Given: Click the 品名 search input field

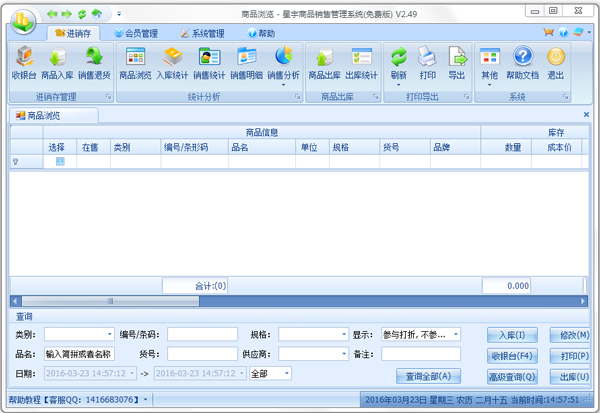Looking at the screenshot, I should pos(79,354).
